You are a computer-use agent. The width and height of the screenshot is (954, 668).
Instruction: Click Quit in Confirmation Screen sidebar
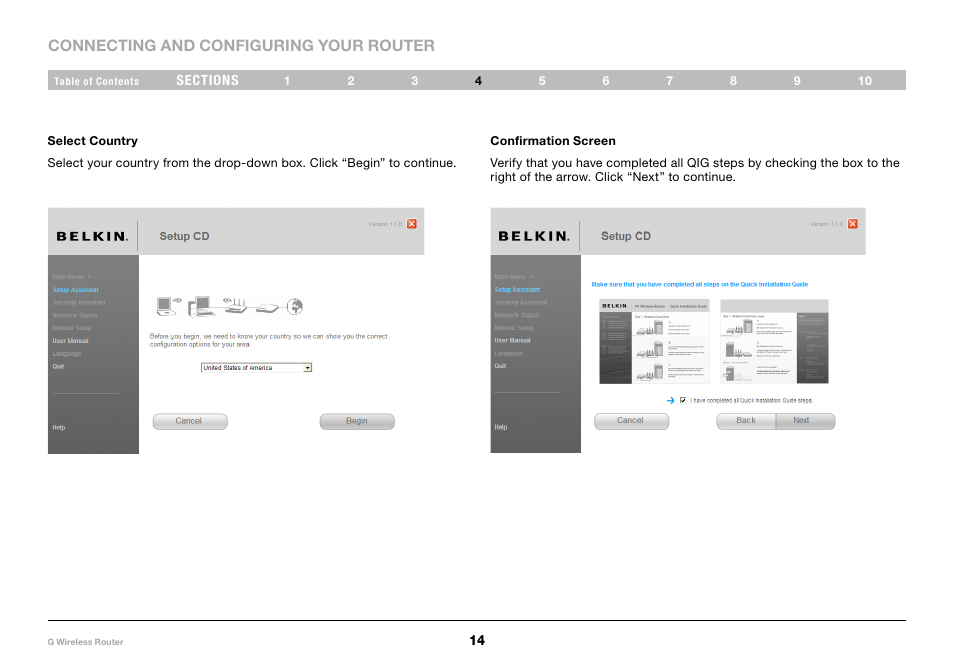[x=500, y=366]
